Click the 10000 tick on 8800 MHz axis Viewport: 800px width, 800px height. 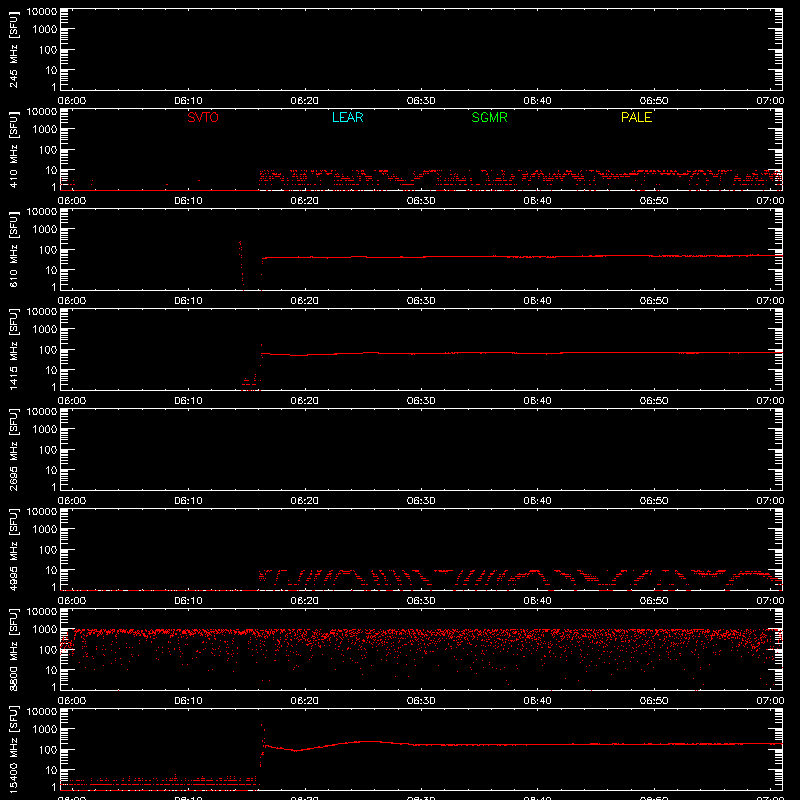coord(41,612)
